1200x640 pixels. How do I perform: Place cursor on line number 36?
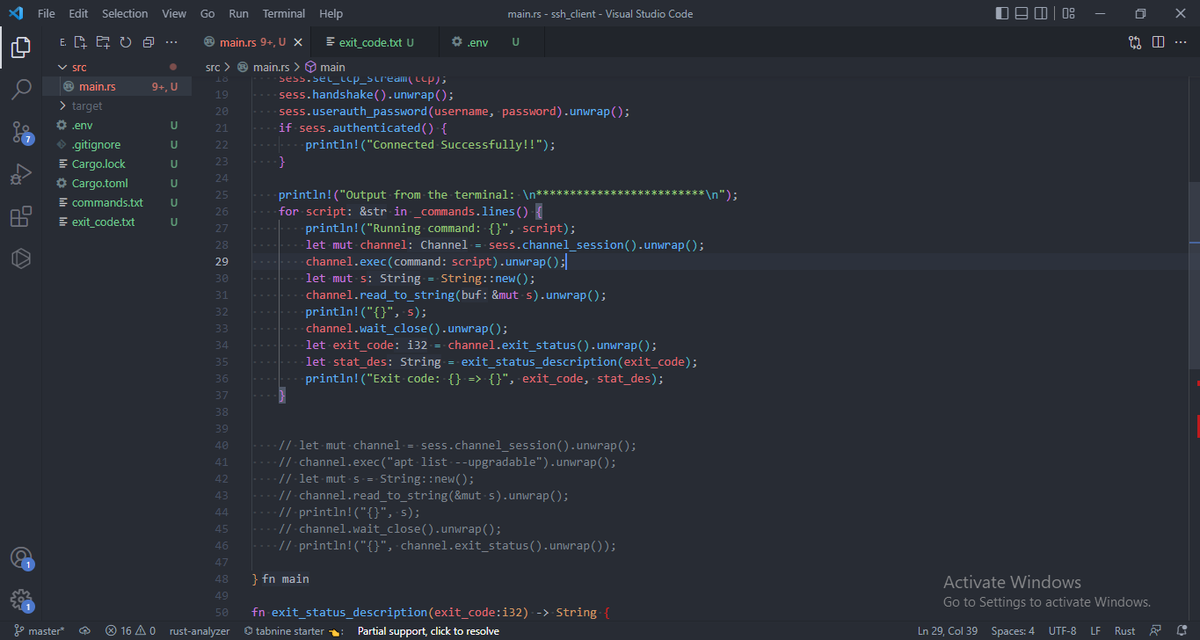point(222,379)
